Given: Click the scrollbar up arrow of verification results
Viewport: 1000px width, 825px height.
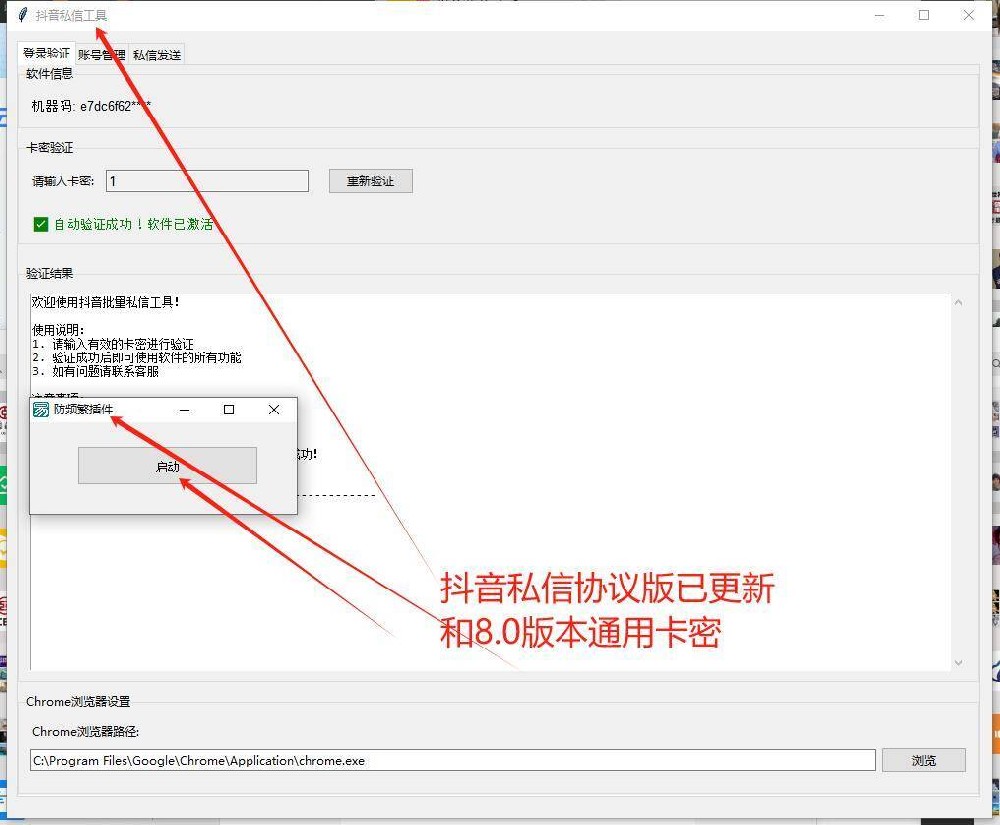Looking at the screenshot, I should click(958, 300).
